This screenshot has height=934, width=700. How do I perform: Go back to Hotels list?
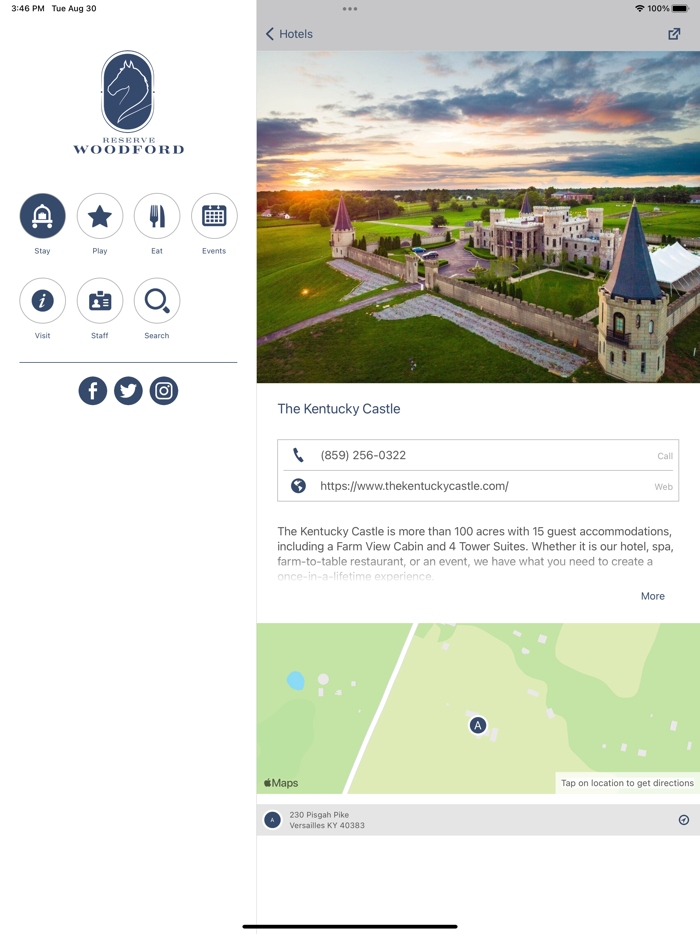coord(289,34)
